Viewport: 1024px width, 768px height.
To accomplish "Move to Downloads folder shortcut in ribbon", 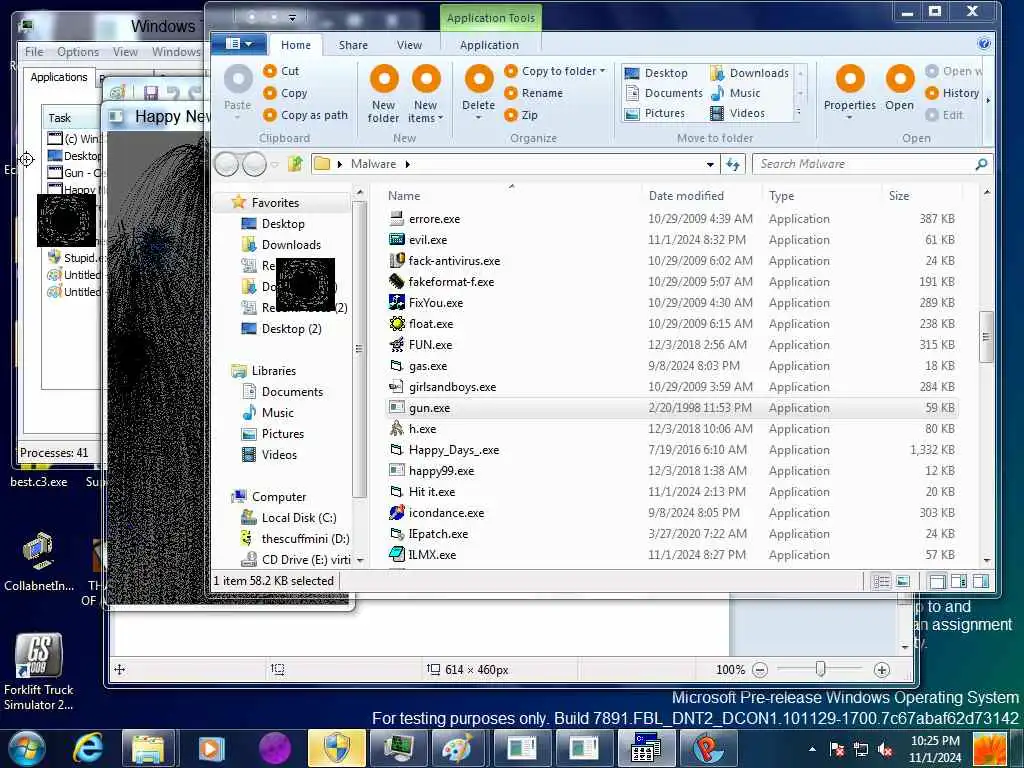I will point(750,72).
